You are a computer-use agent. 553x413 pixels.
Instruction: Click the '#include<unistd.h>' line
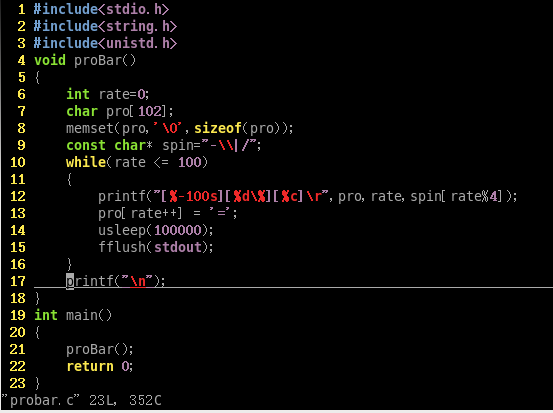click(105, 43)
